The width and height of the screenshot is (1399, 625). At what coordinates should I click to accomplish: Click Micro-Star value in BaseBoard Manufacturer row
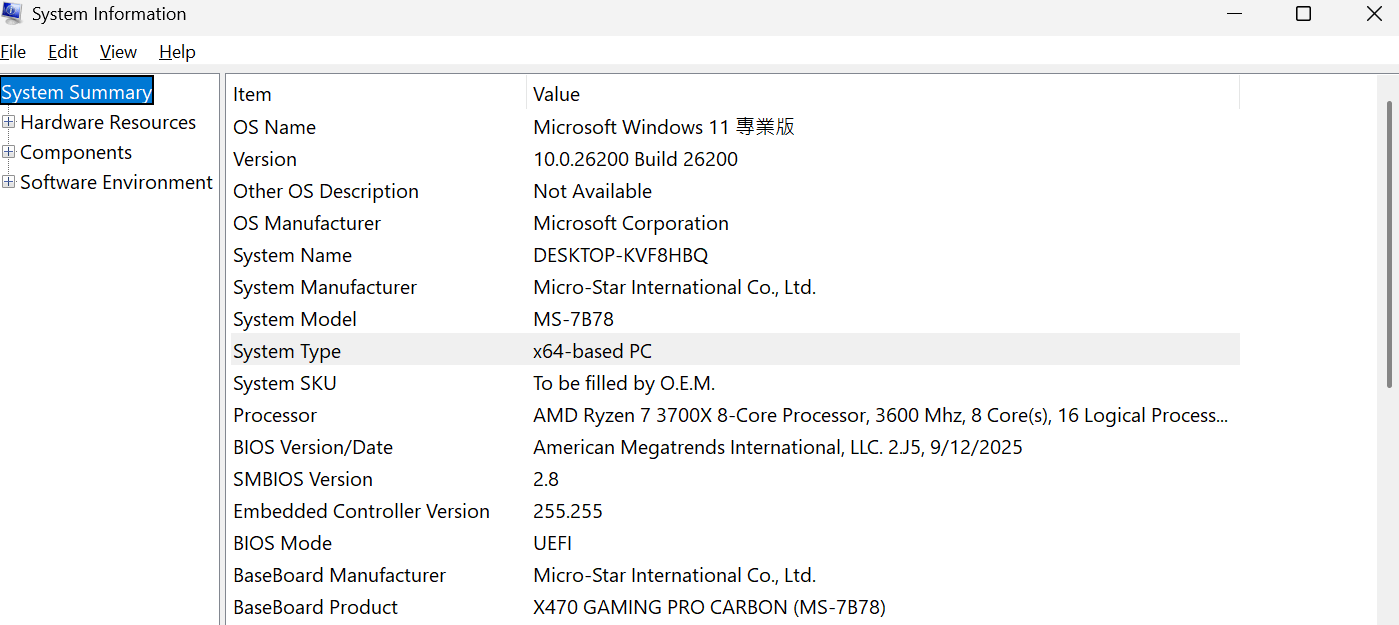675,575
